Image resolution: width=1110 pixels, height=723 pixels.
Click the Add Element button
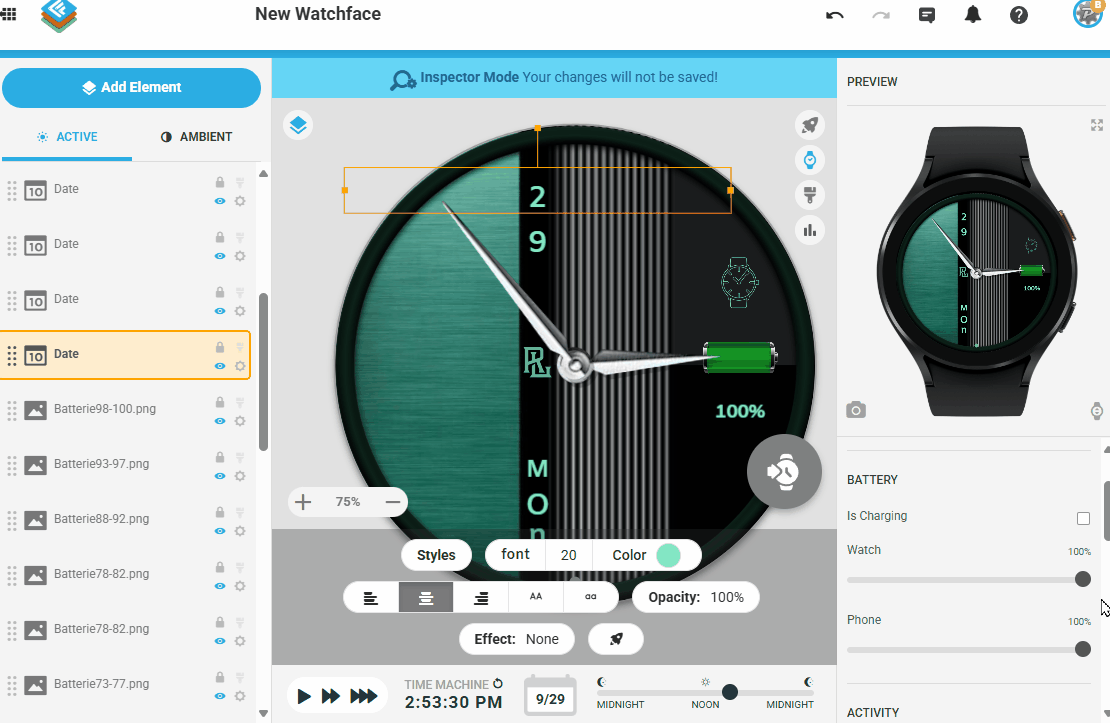131,88
